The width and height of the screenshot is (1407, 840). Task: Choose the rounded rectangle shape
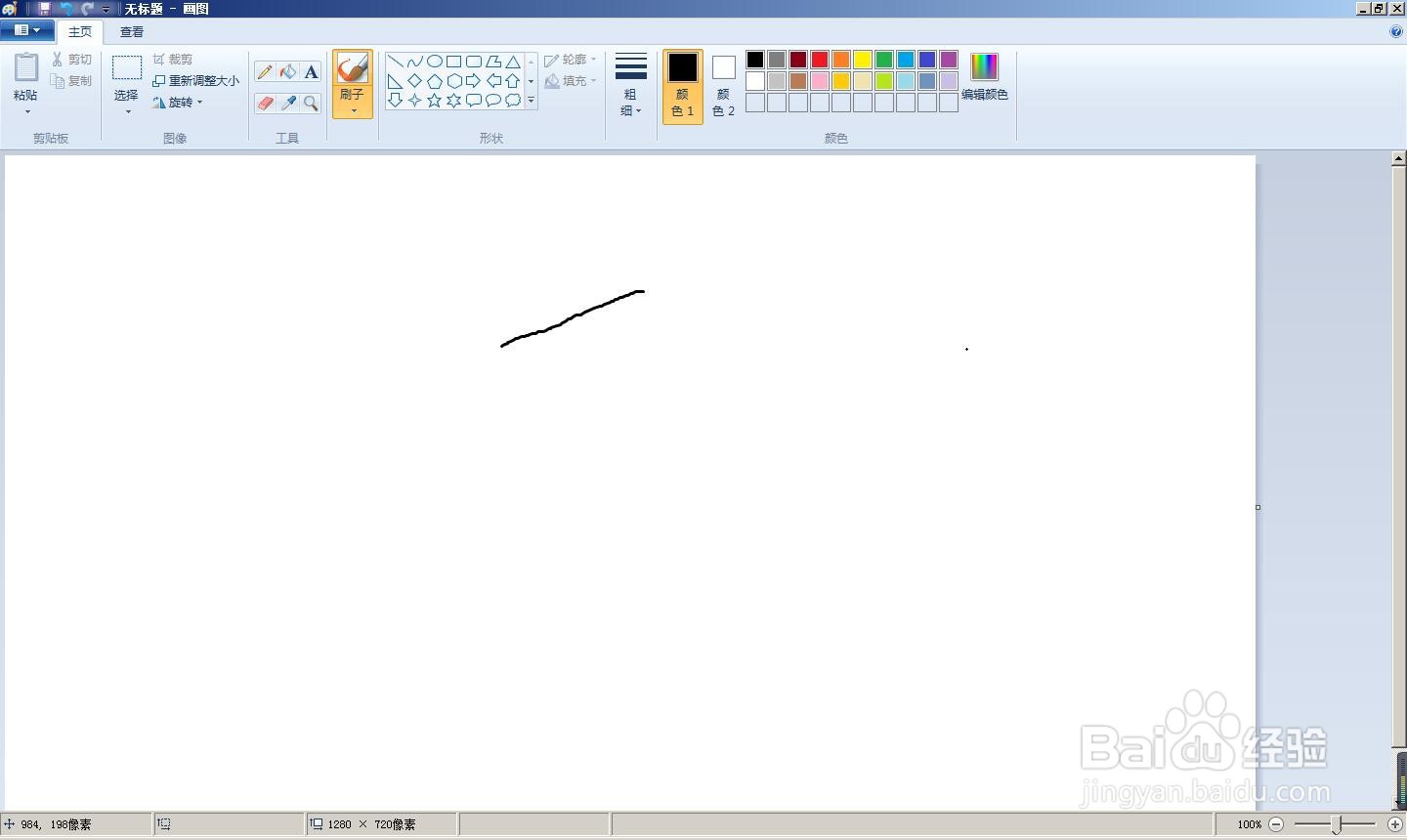(474, 62)
